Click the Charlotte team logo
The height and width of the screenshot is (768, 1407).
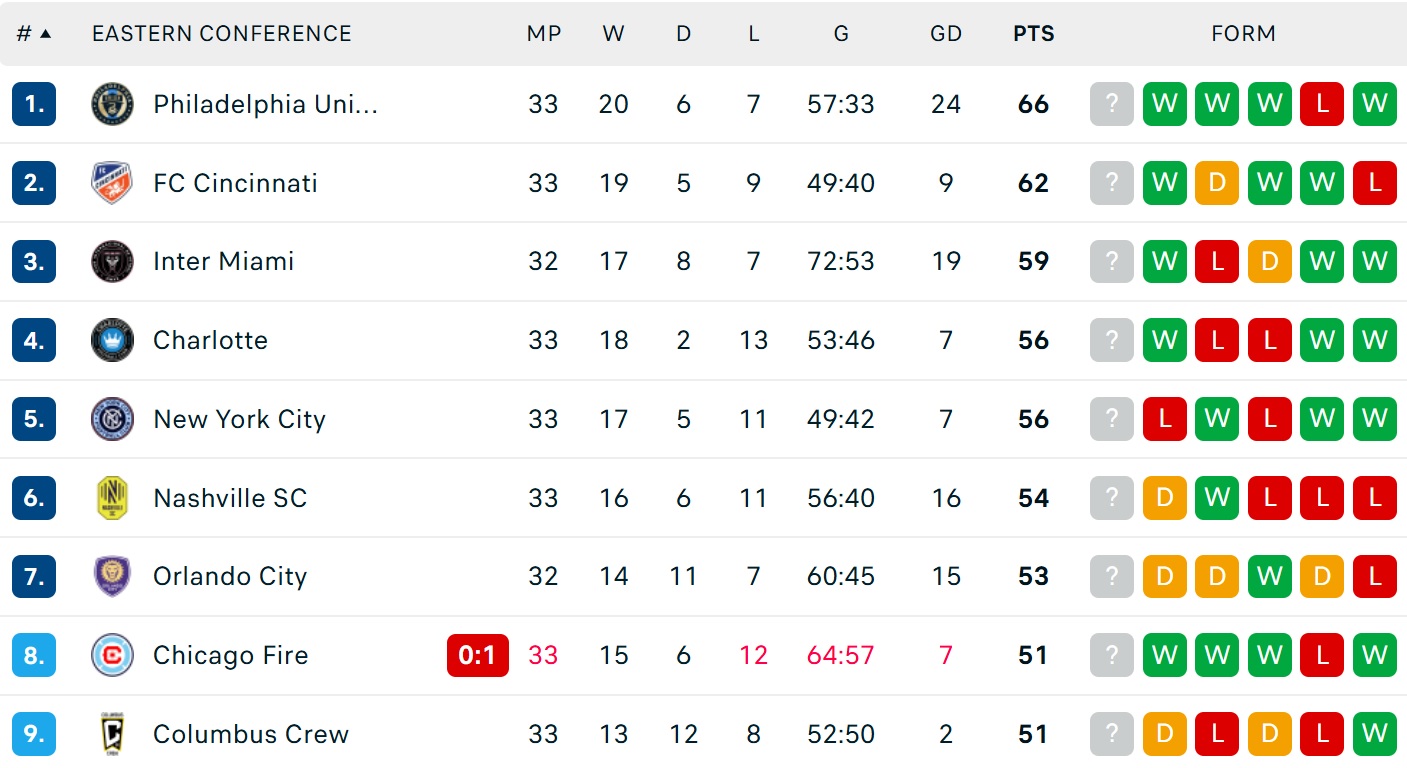pos(112,340)
